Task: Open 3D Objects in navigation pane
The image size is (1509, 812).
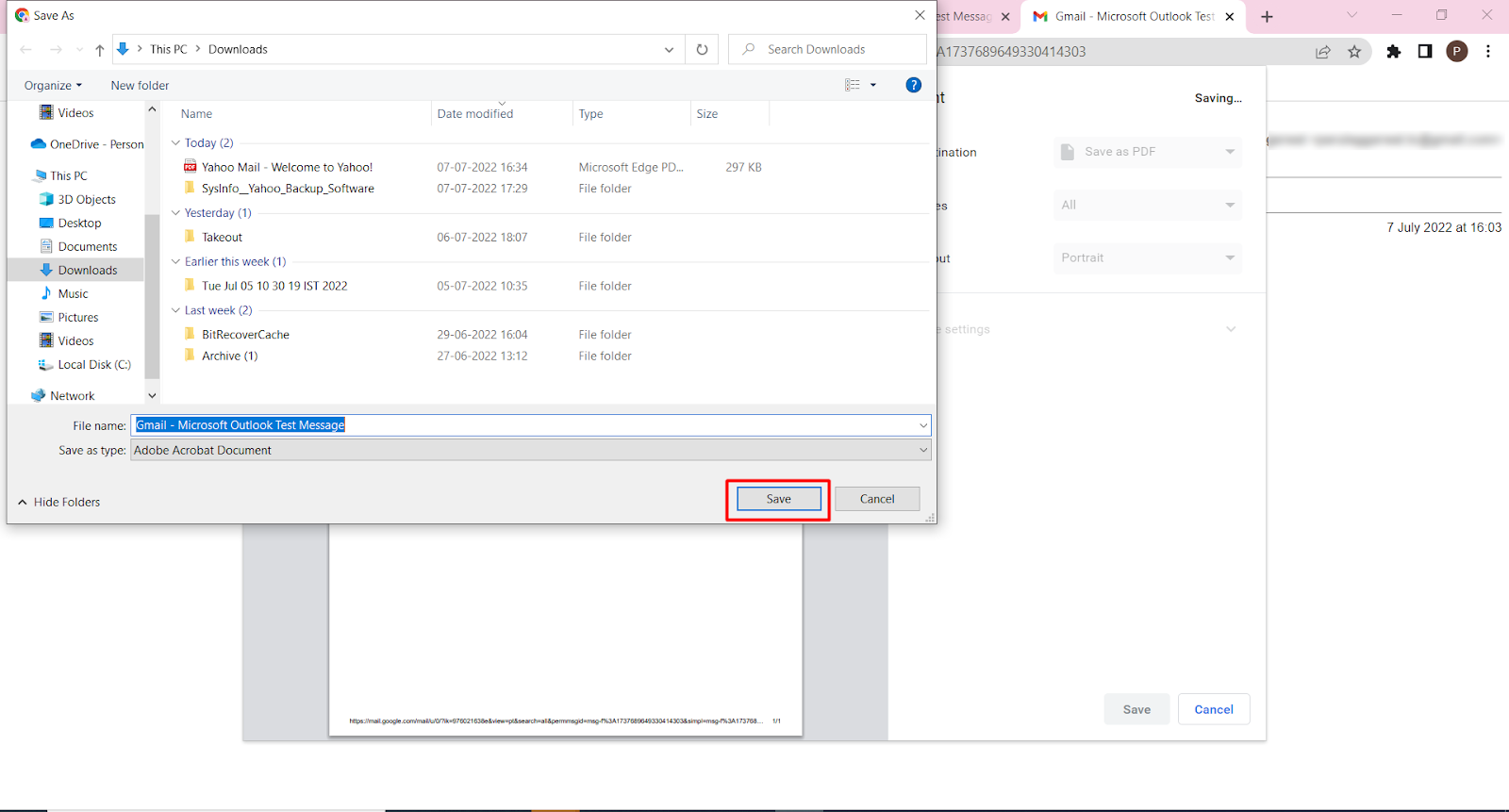Action: tap(87, 200)
